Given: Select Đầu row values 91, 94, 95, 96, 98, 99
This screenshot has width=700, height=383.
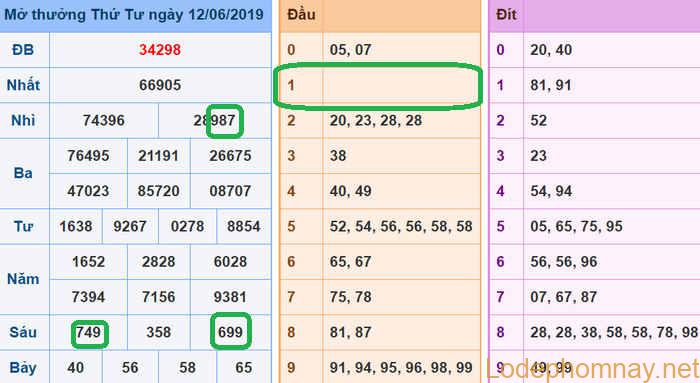Looking at the screenshot, I should (401, 367).
